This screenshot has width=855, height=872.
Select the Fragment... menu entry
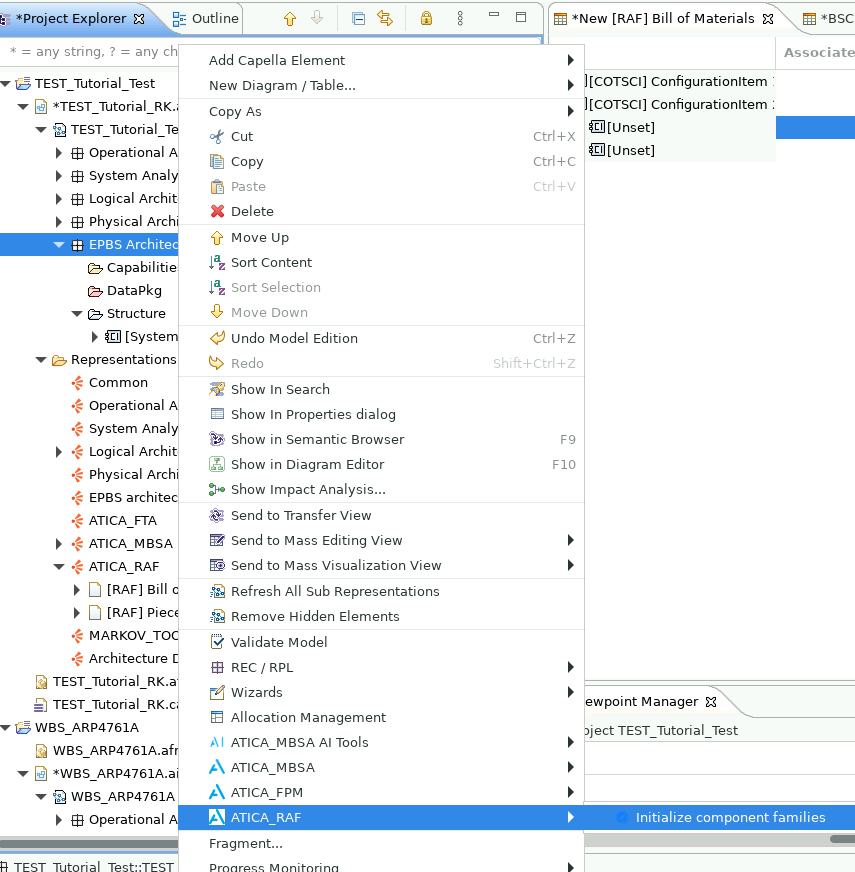[x=382, y=844]
